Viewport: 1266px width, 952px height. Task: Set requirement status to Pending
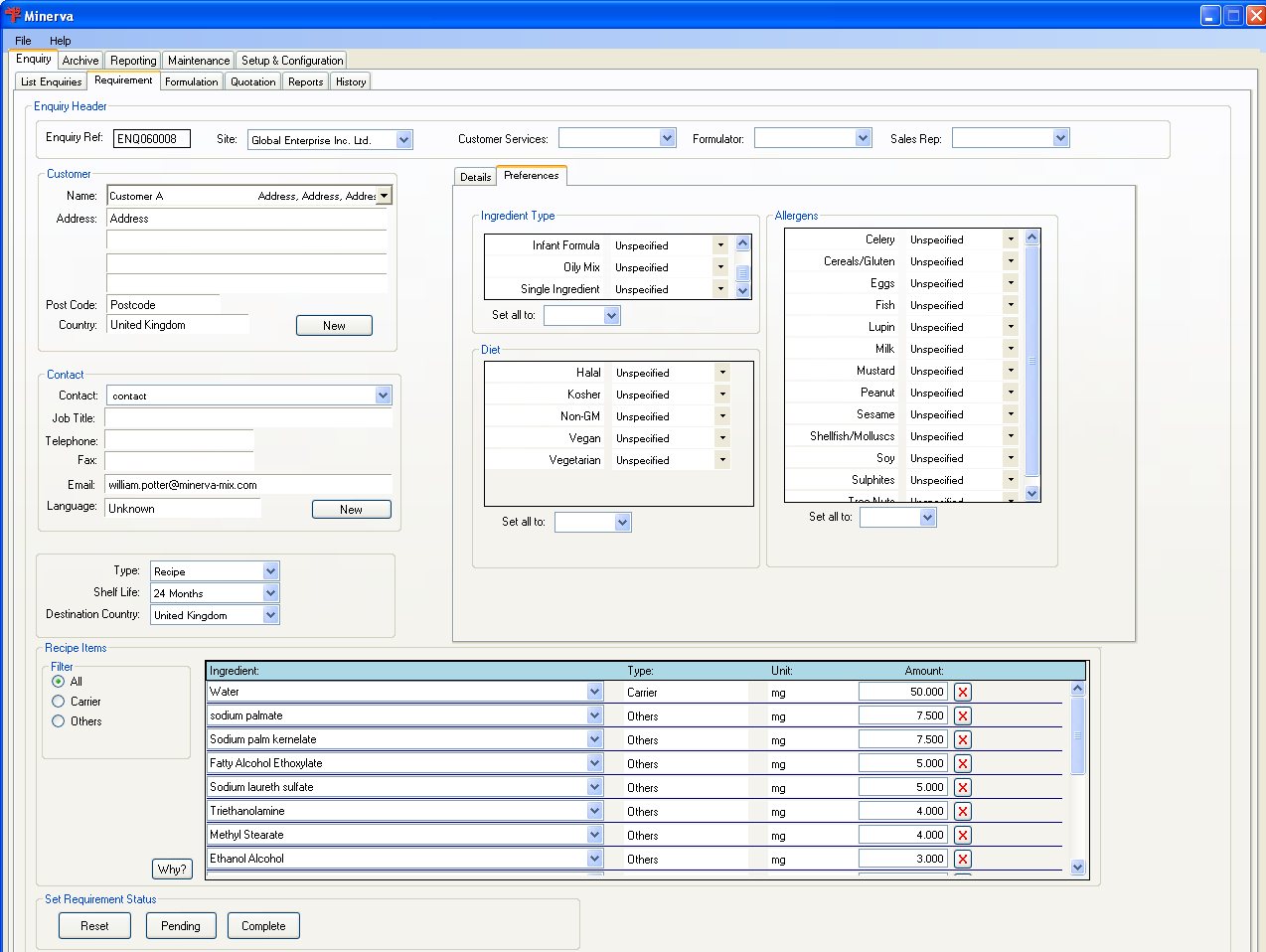click(181, 926)
